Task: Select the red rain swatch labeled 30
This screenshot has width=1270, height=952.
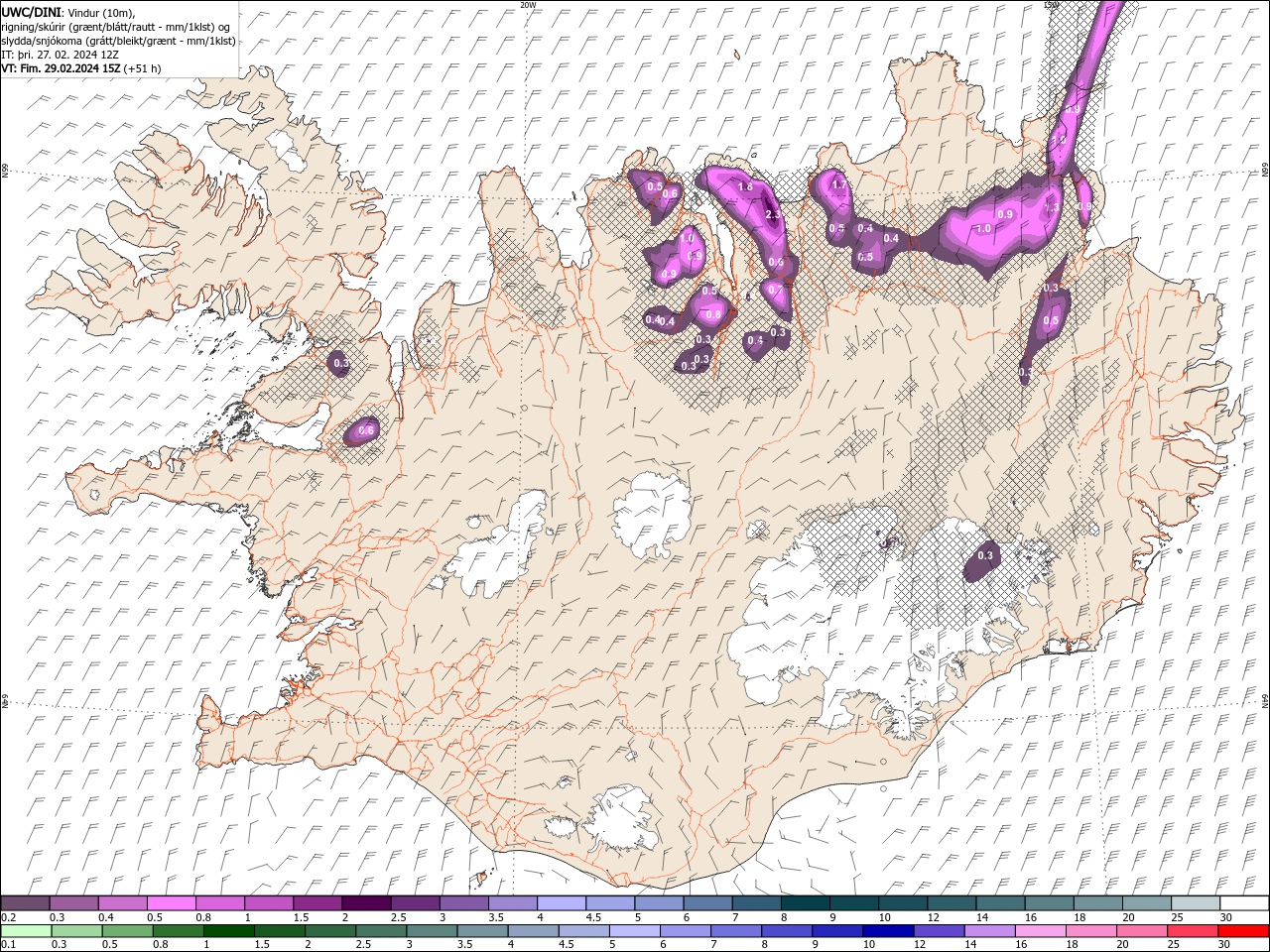Action: pyautogui.click(x=1244, y=931)
